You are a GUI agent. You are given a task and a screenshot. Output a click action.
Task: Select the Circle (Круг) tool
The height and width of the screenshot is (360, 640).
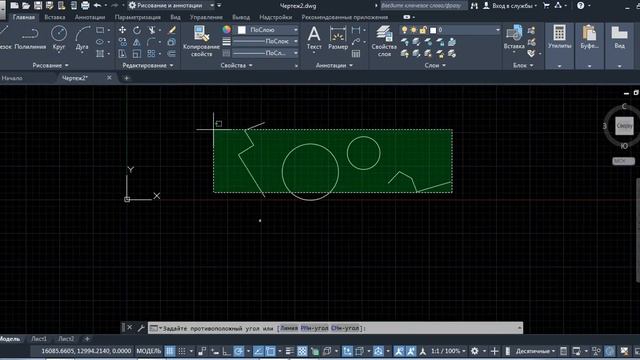[59, 38]
